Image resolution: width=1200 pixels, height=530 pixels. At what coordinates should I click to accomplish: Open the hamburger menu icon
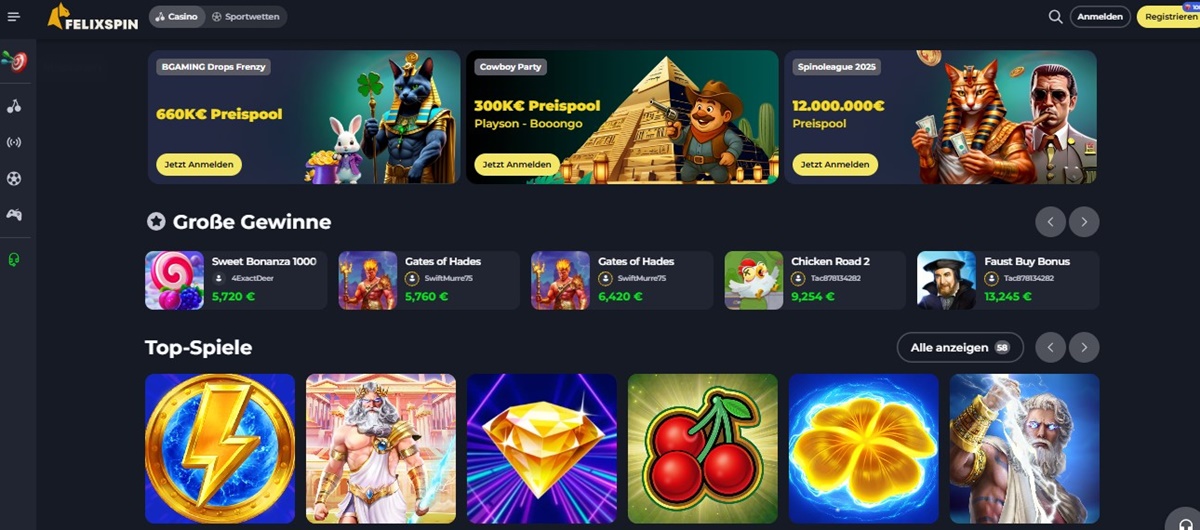point(14,16)
